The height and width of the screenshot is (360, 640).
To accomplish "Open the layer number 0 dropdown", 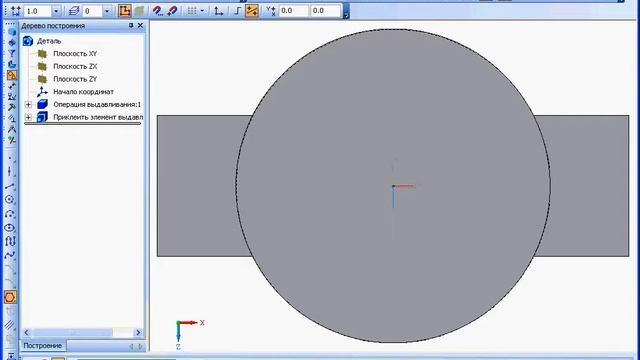I will (x=107, y=11).
